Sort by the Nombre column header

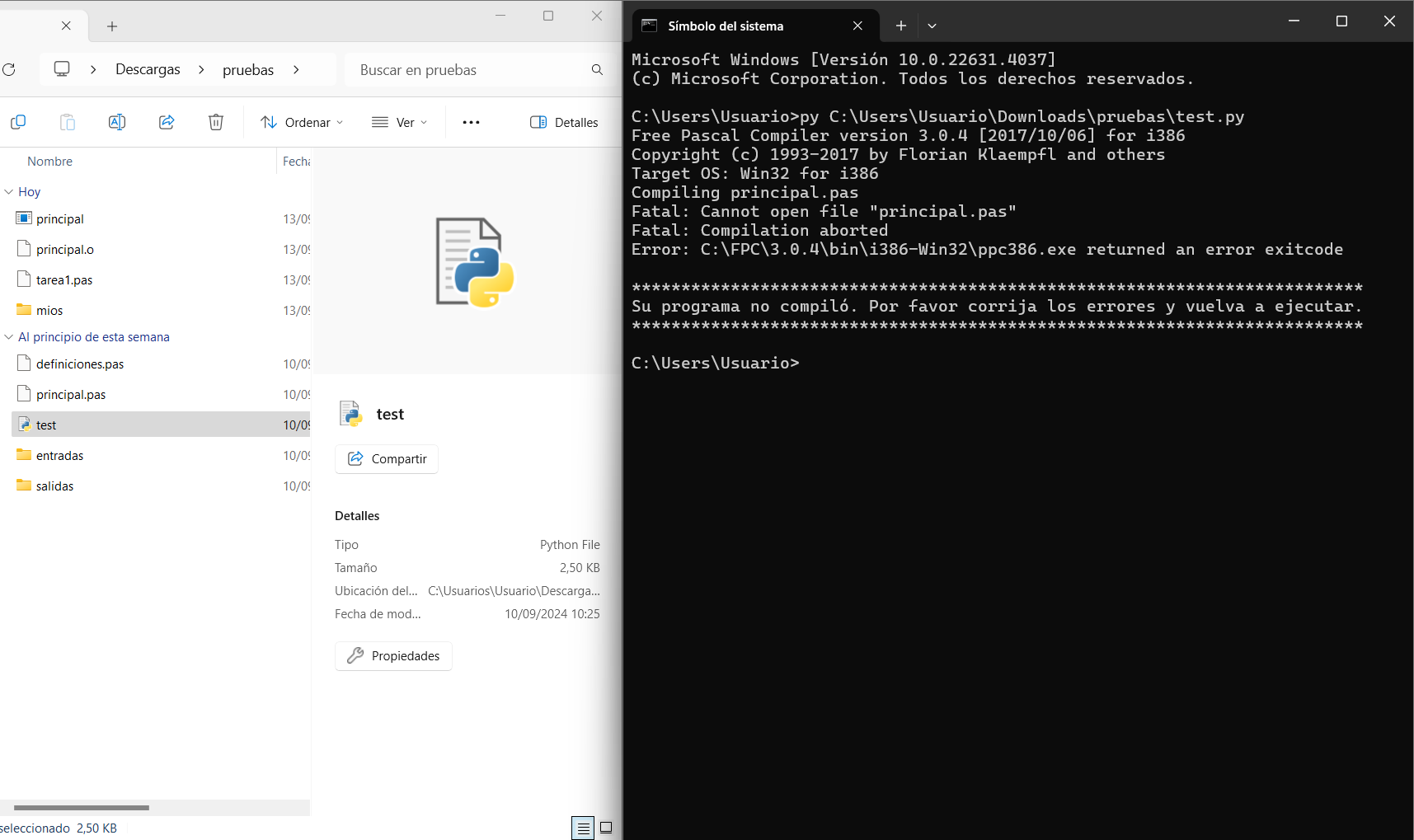[x=49, y=162]
